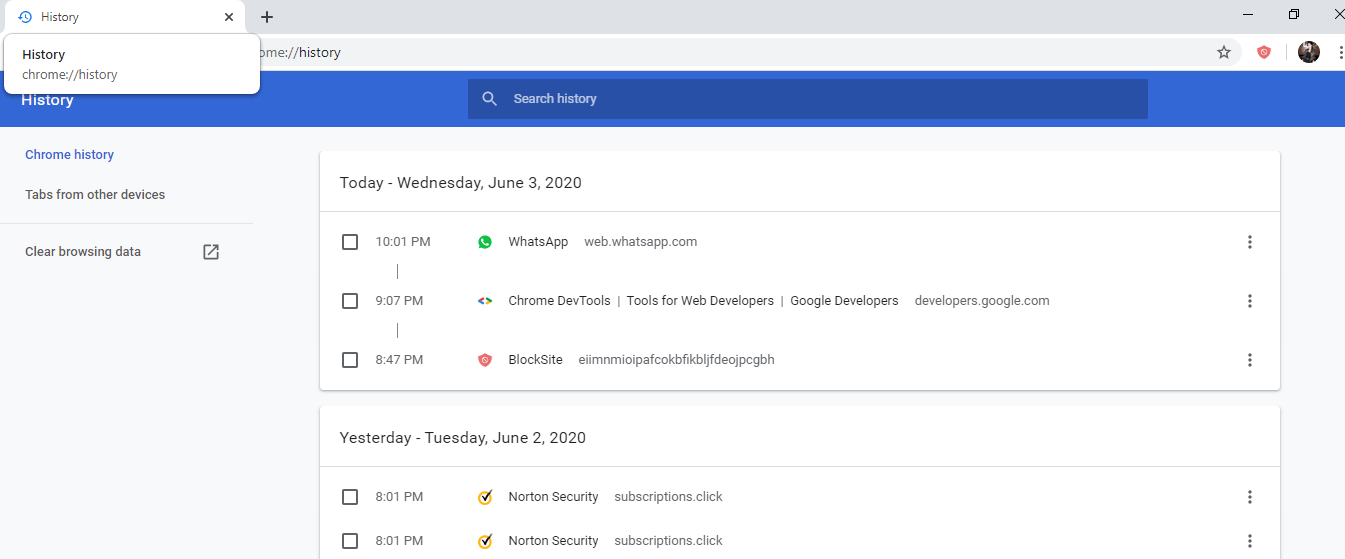Screen dimensions: 1345x559
Task: Click Clear browsing data link
Action: 83,252
